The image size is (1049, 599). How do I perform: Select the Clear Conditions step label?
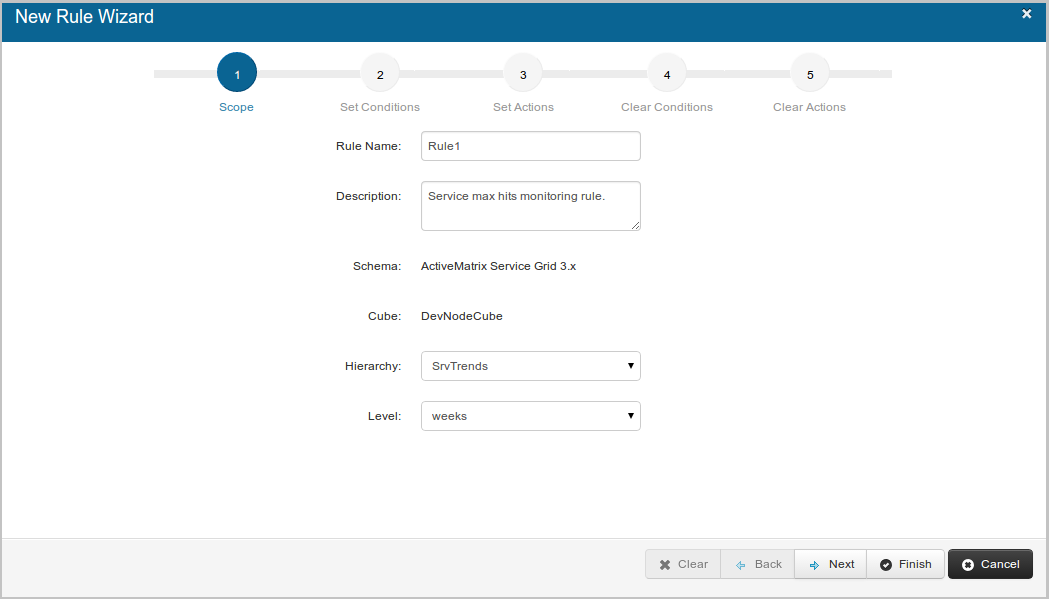(667, 107)
